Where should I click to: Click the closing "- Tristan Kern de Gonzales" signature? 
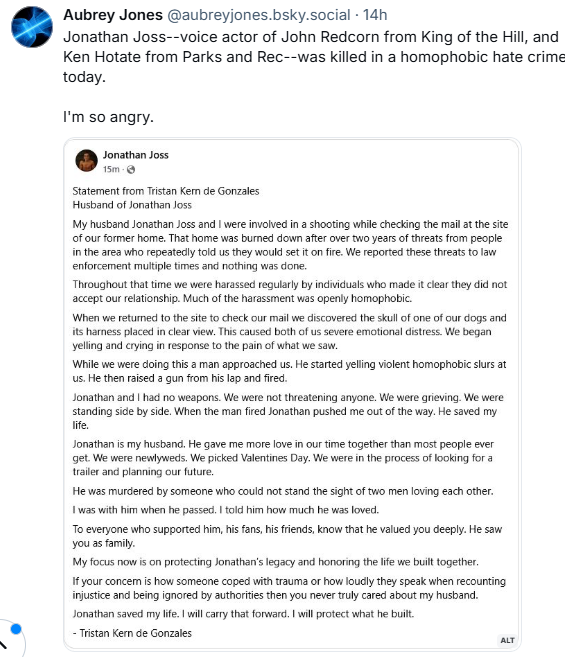coord(132,633)
